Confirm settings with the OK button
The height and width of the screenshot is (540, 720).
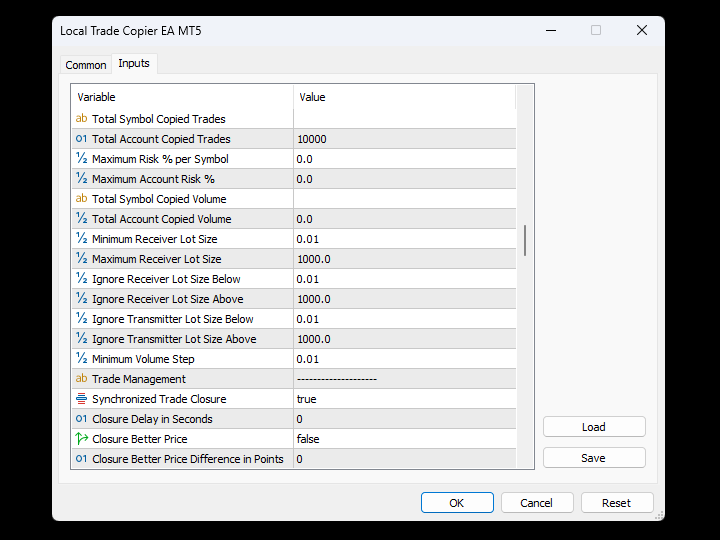coord(457,503)
